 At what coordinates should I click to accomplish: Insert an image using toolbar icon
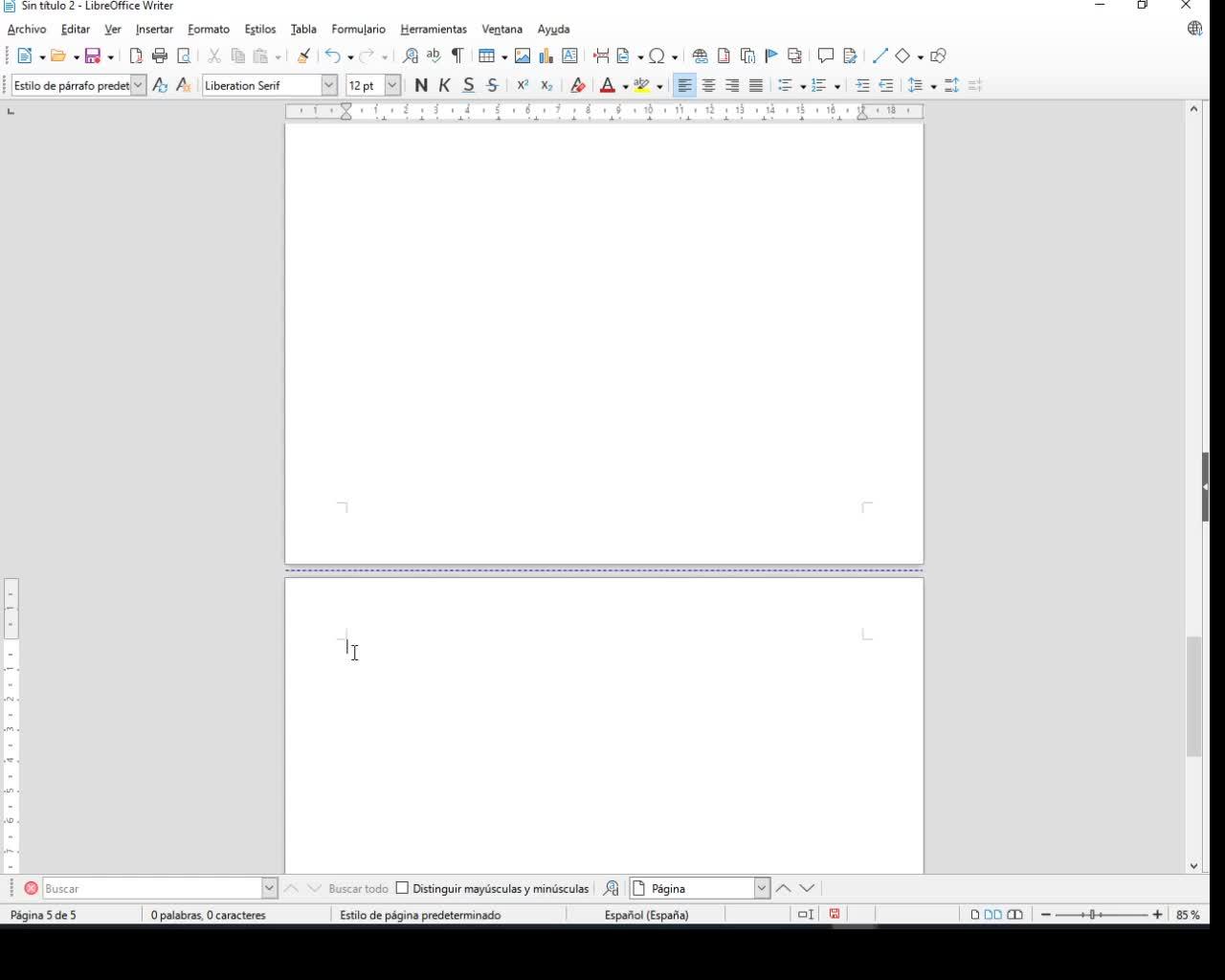pyautogui.click(x=523, y=56)
